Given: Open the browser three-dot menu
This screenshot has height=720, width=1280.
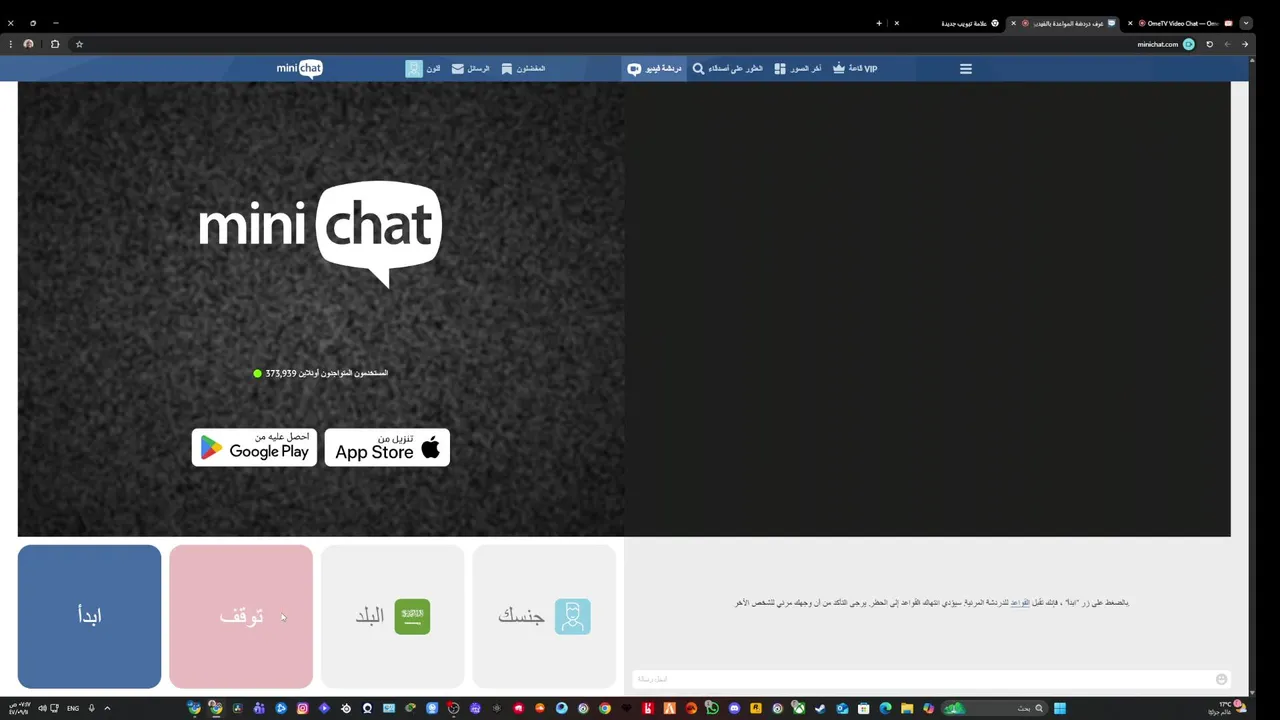Looking at the screenshot, I should (x=10, y=44).
